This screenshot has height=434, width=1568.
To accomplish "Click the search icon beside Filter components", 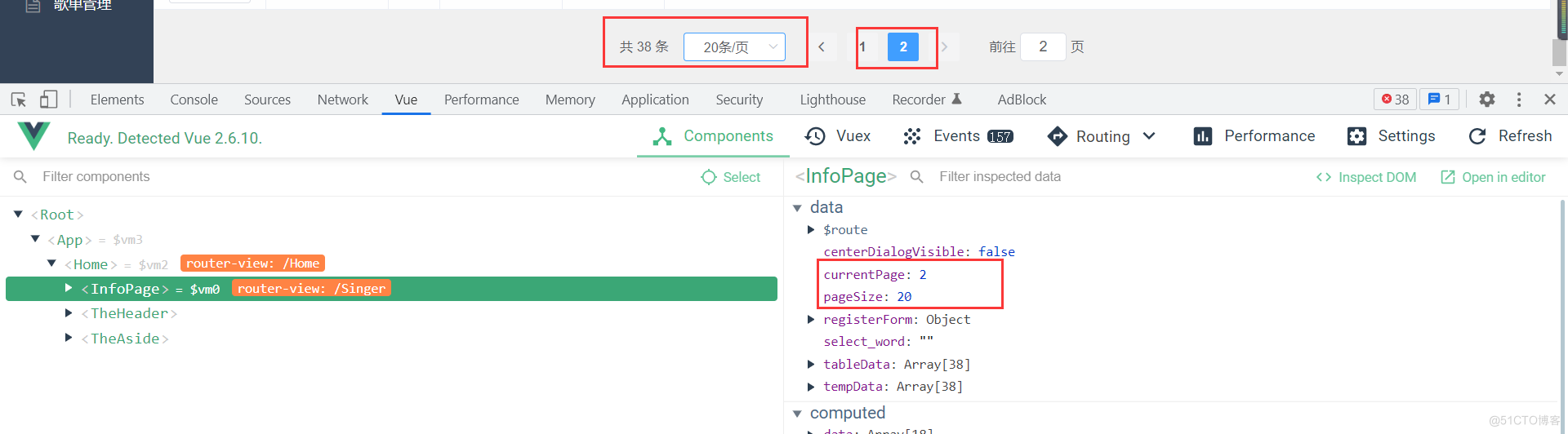I will coord(20,177).
